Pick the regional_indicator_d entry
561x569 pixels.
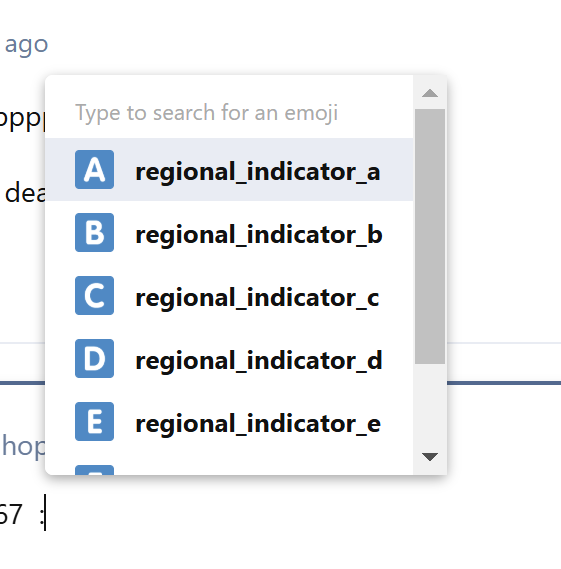pos(229,359)
